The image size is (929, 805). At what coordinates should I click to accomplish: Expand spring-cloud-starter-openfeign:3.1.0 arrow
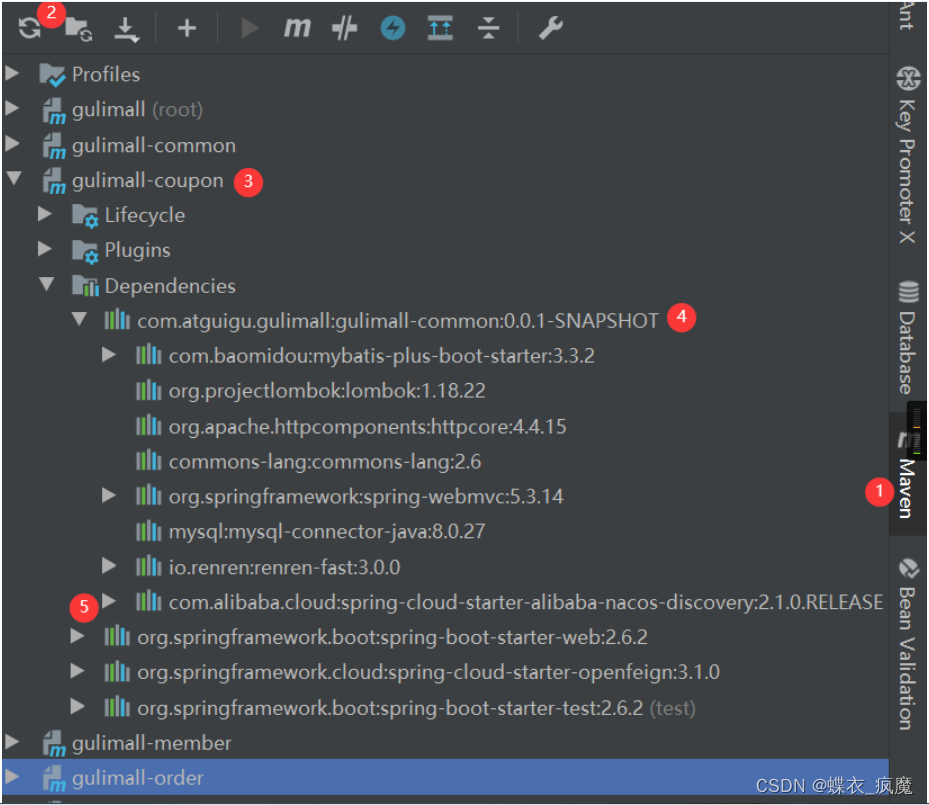coord(77,671)
